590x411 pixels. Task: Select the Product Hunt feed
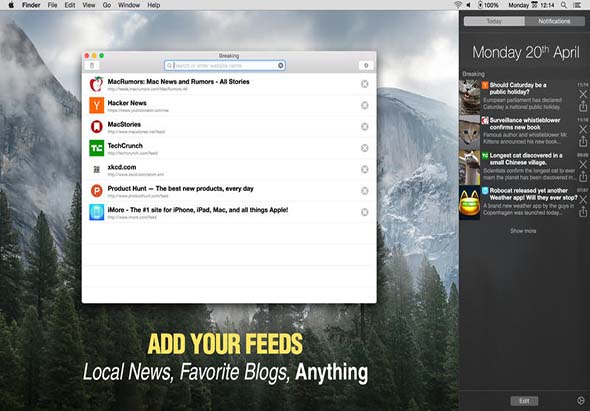click(x=229, y=191)
